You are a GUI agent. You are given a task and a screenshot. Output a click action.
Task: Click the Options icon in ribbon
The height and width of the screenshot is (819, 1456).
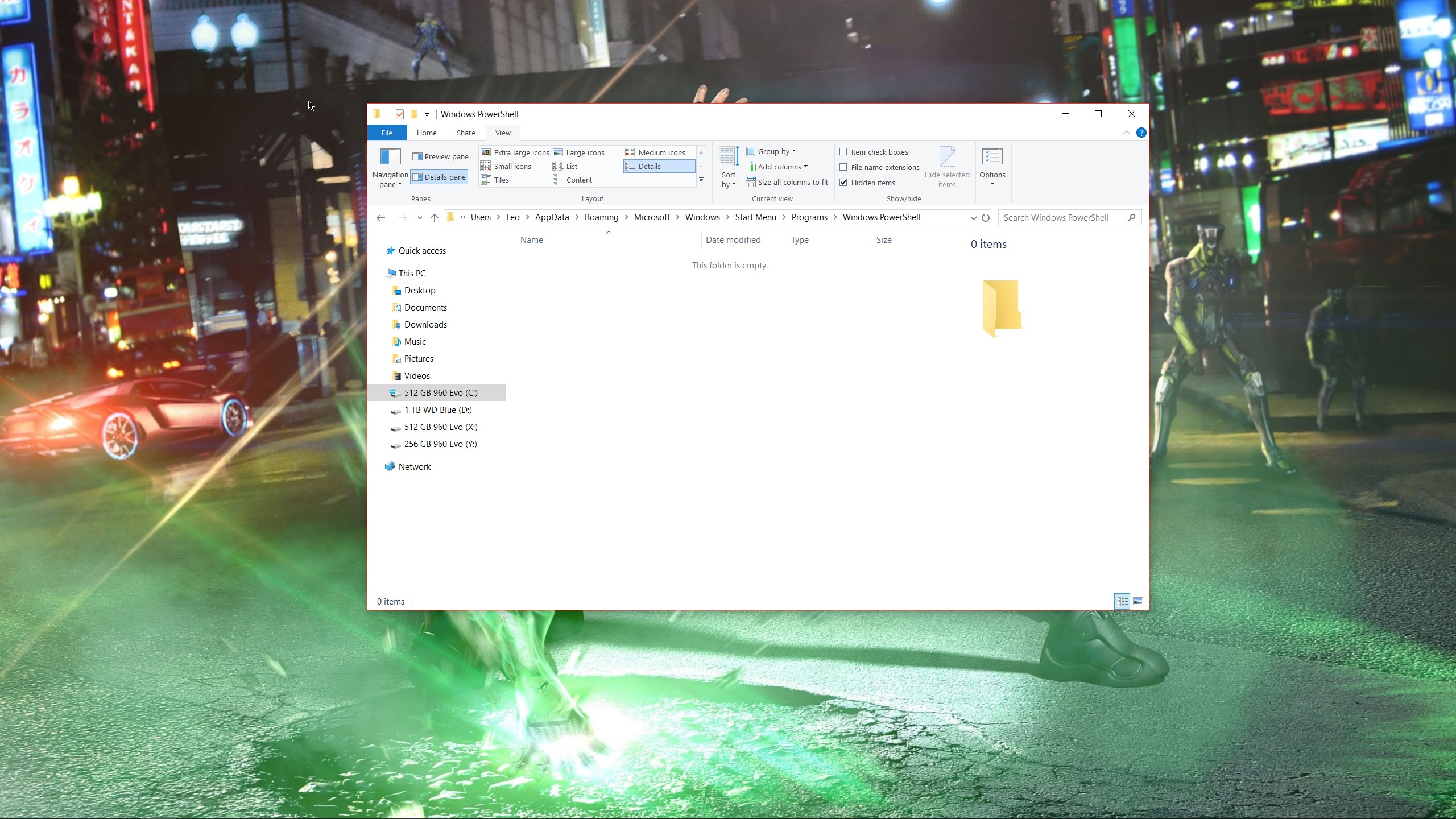[992, 157]
